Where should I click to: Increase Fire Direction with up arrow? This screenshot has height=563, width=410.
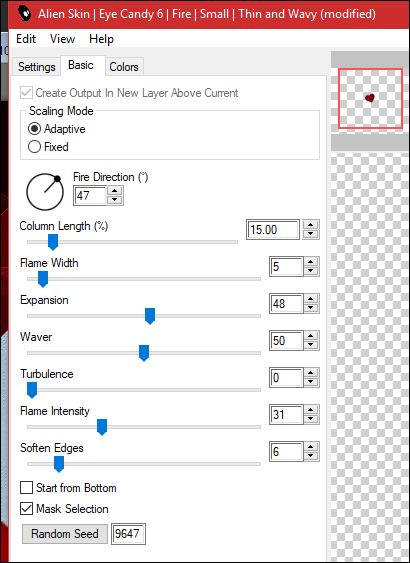coord(115,191)
